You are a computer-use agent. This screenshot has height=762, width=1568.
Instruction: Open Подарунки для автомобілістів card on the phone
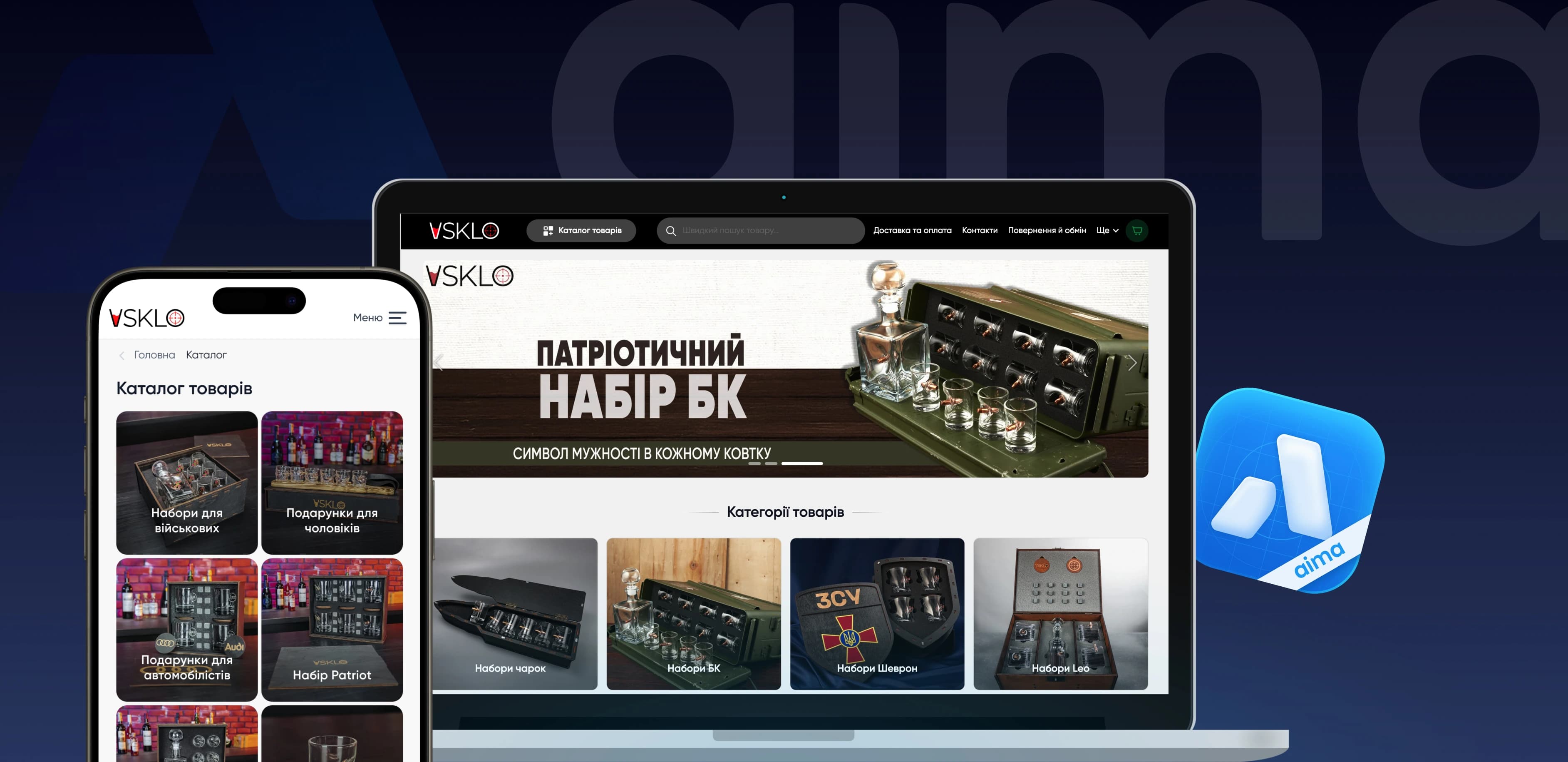[x=187, y=630]
